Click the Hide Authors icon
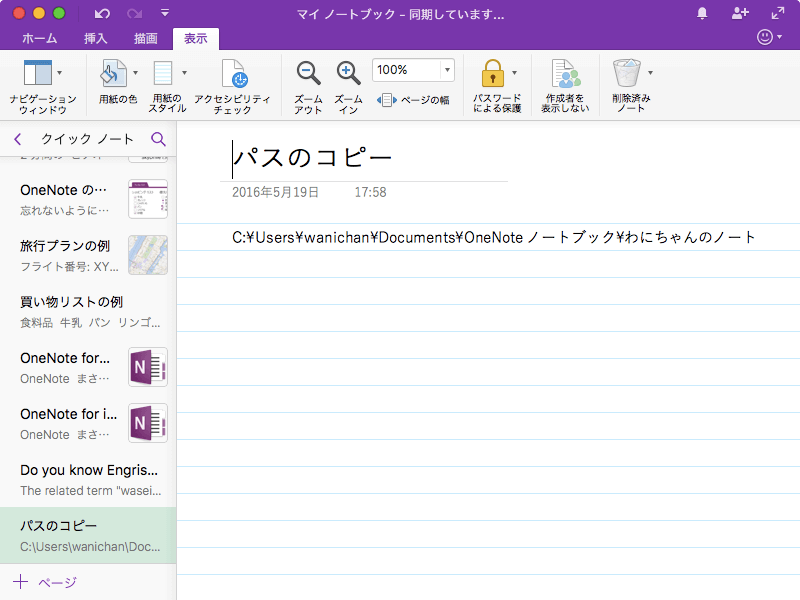This screenshot has height=600, width=800. 567,74
